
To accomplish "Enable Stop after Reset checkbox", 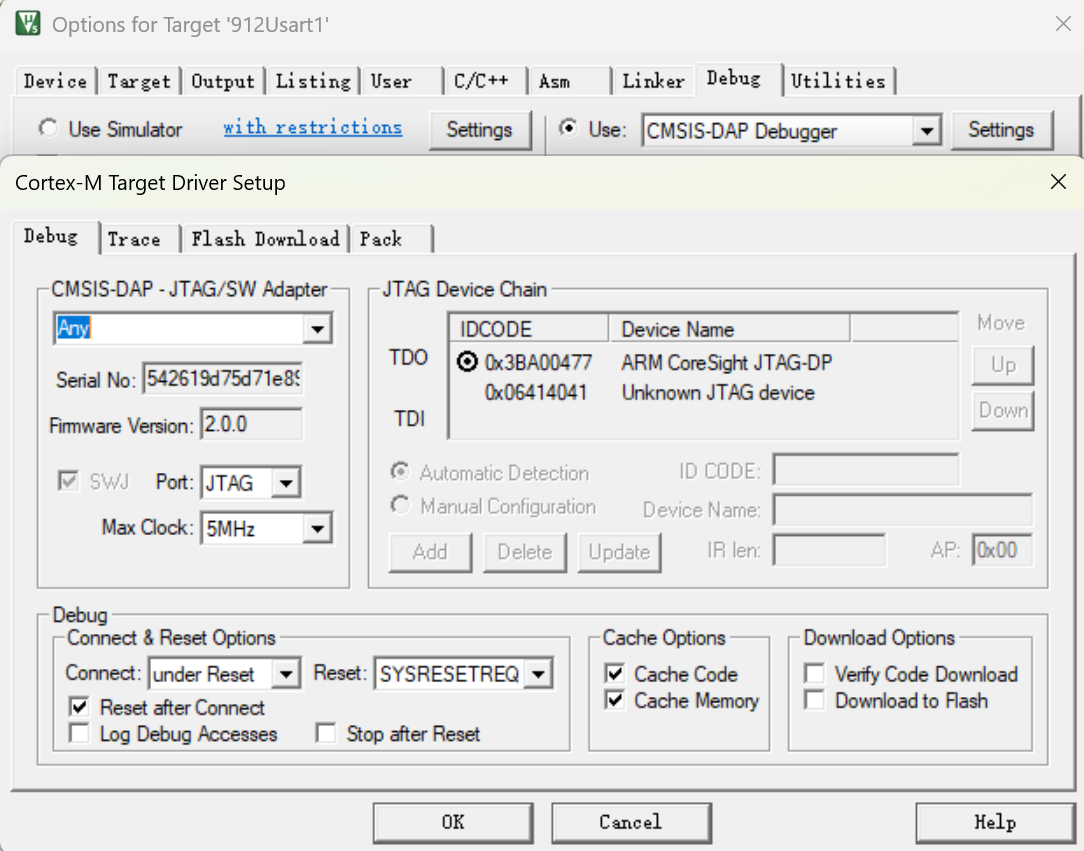I will (x=326, y=733).
